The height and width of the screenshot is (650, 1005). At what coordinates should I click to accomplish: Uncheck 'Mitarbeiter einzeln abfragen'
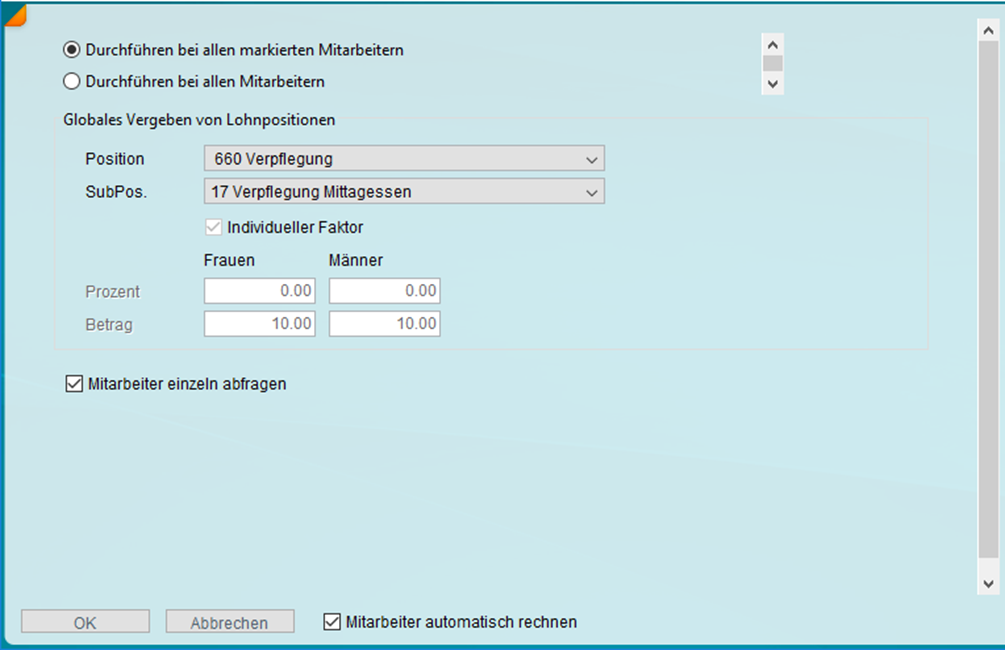(73, 383)
